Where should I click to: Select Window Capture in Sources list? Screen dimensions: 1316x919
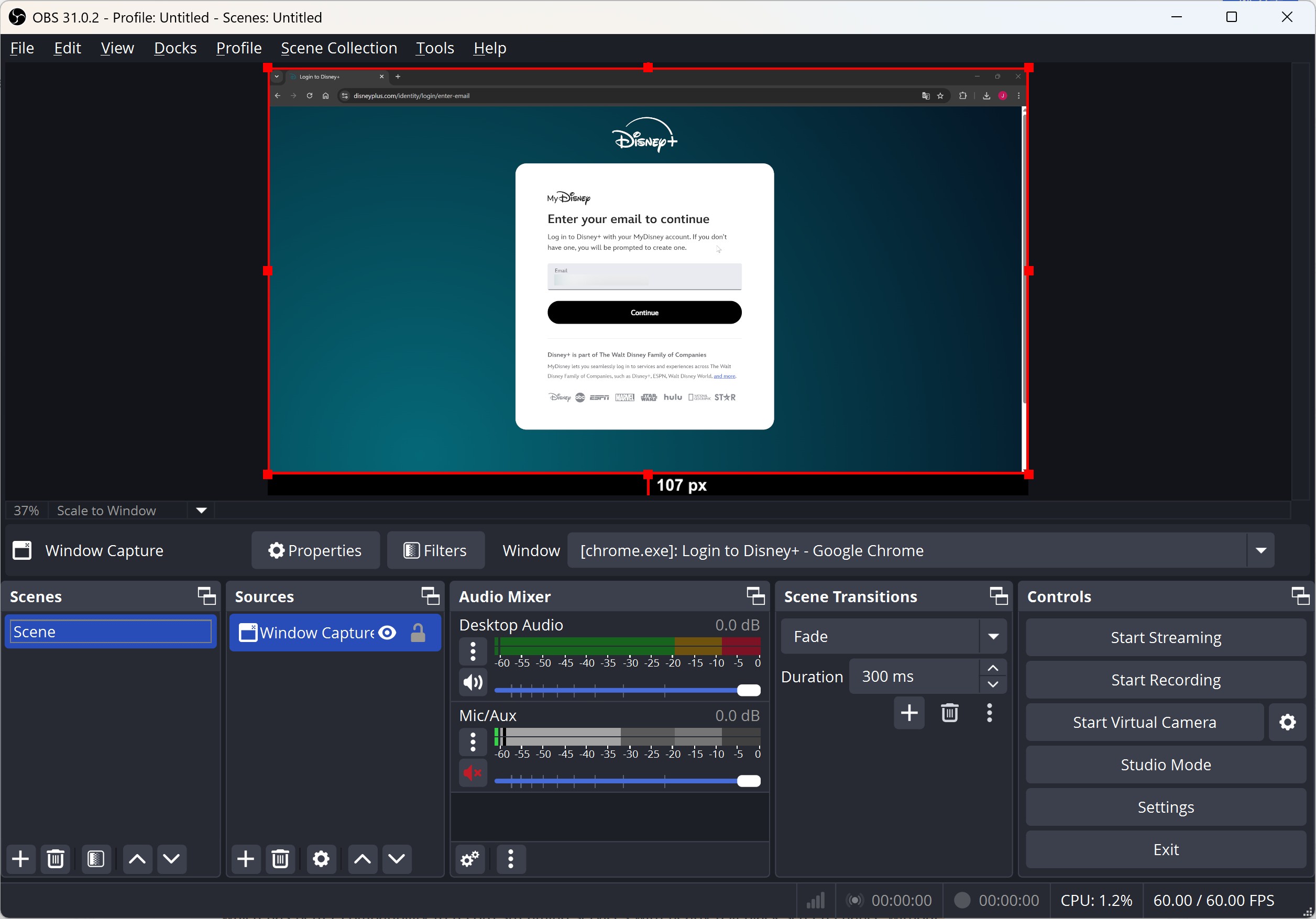pos(335,633)
